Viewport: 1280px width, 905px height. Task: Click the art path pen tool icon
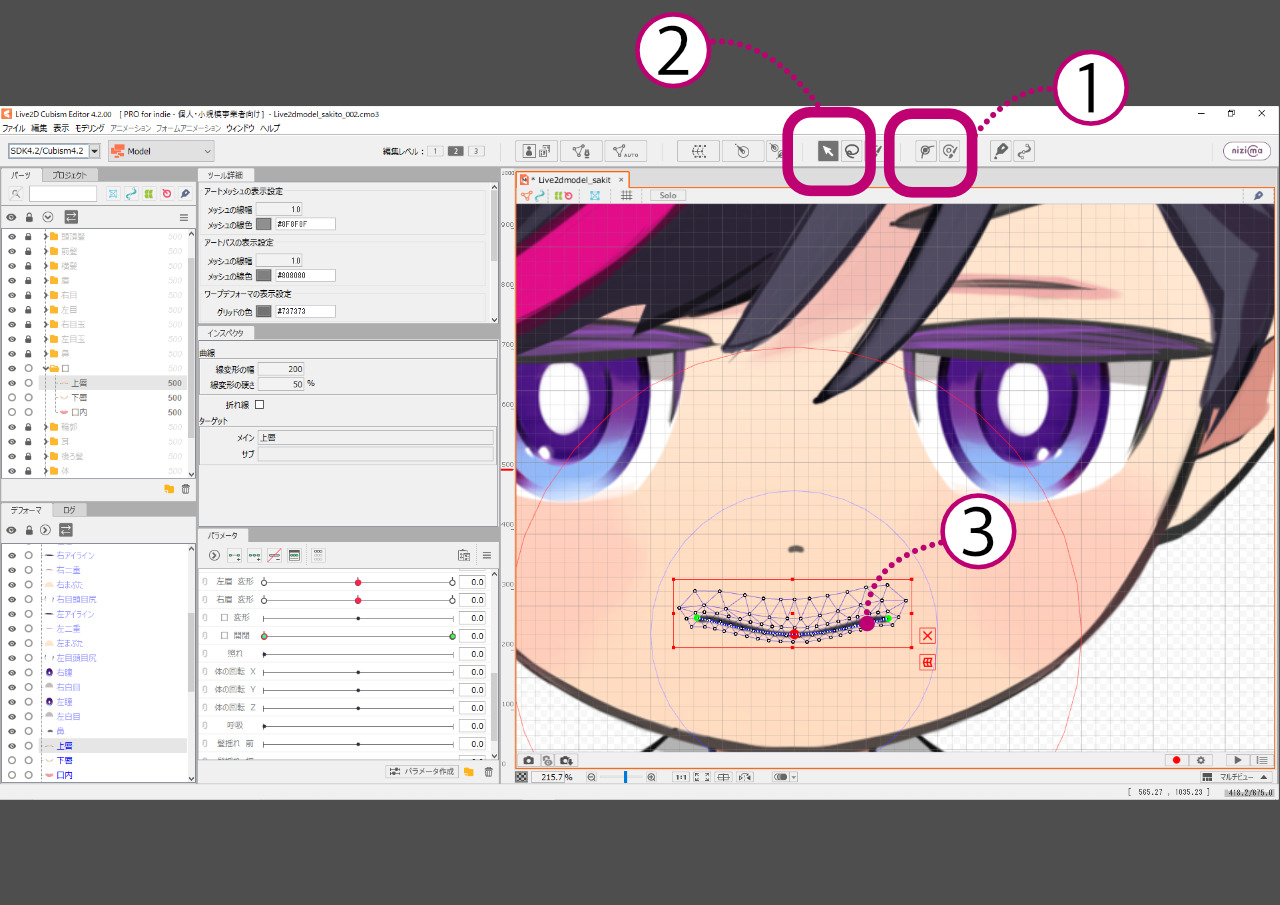[999, 151]
